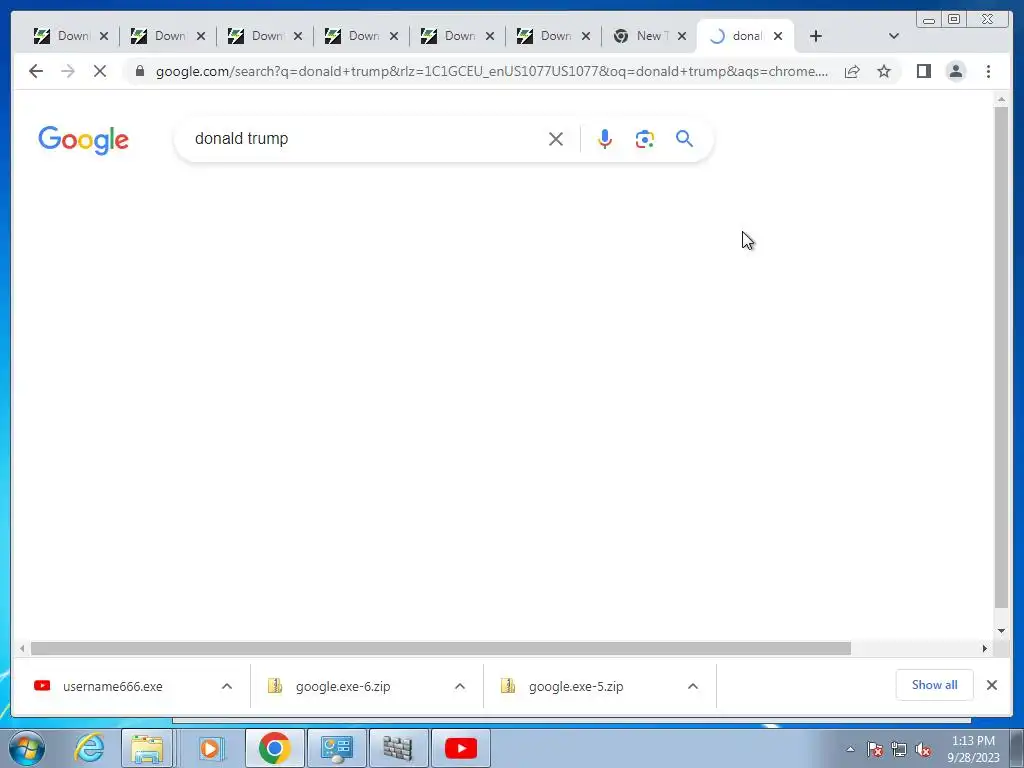Close the New Tab tab
This screenshot has height=768, width=1024.
click(682, 36)
